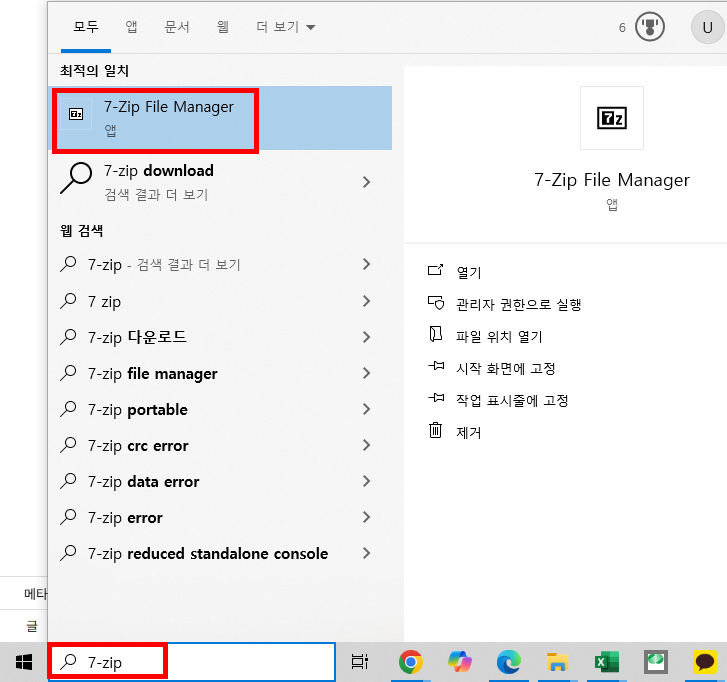The height and width of the screenshot is (682, 727).
Task: Click the green app icon beside Excel in taskbar
Action: (x=656, y=662)
